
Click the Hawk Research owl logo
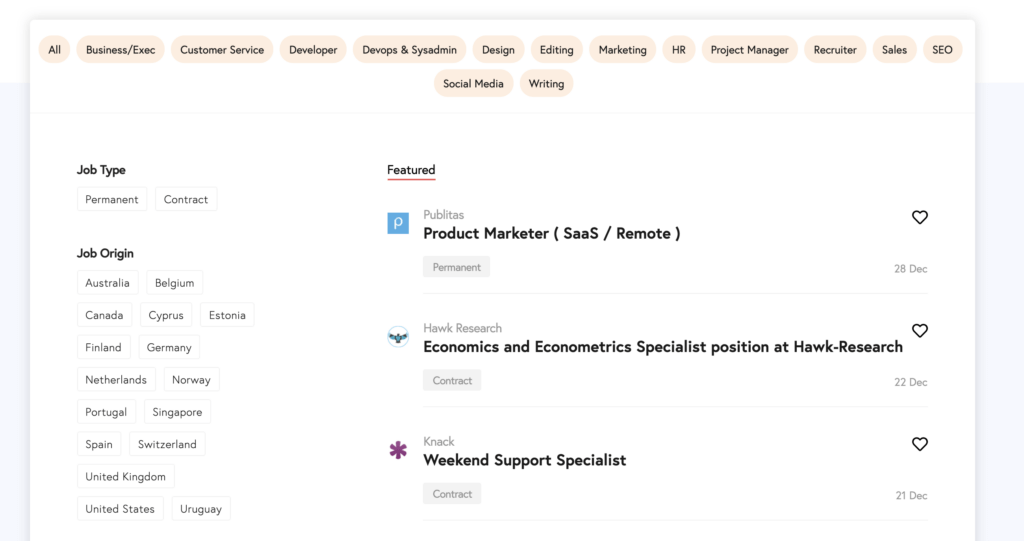pos(398,337)
